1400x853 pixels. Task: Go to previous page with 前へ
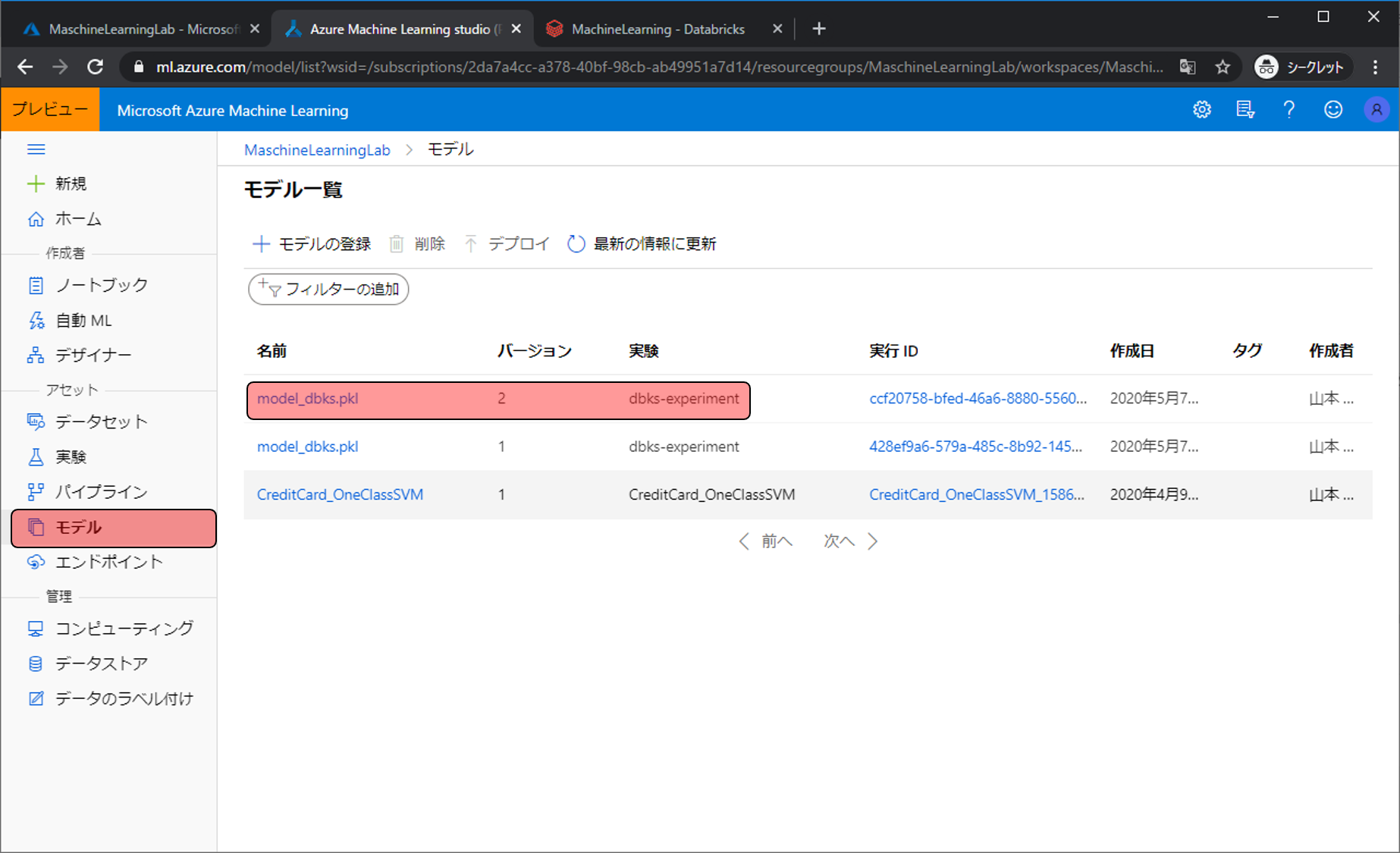(766, 541)
